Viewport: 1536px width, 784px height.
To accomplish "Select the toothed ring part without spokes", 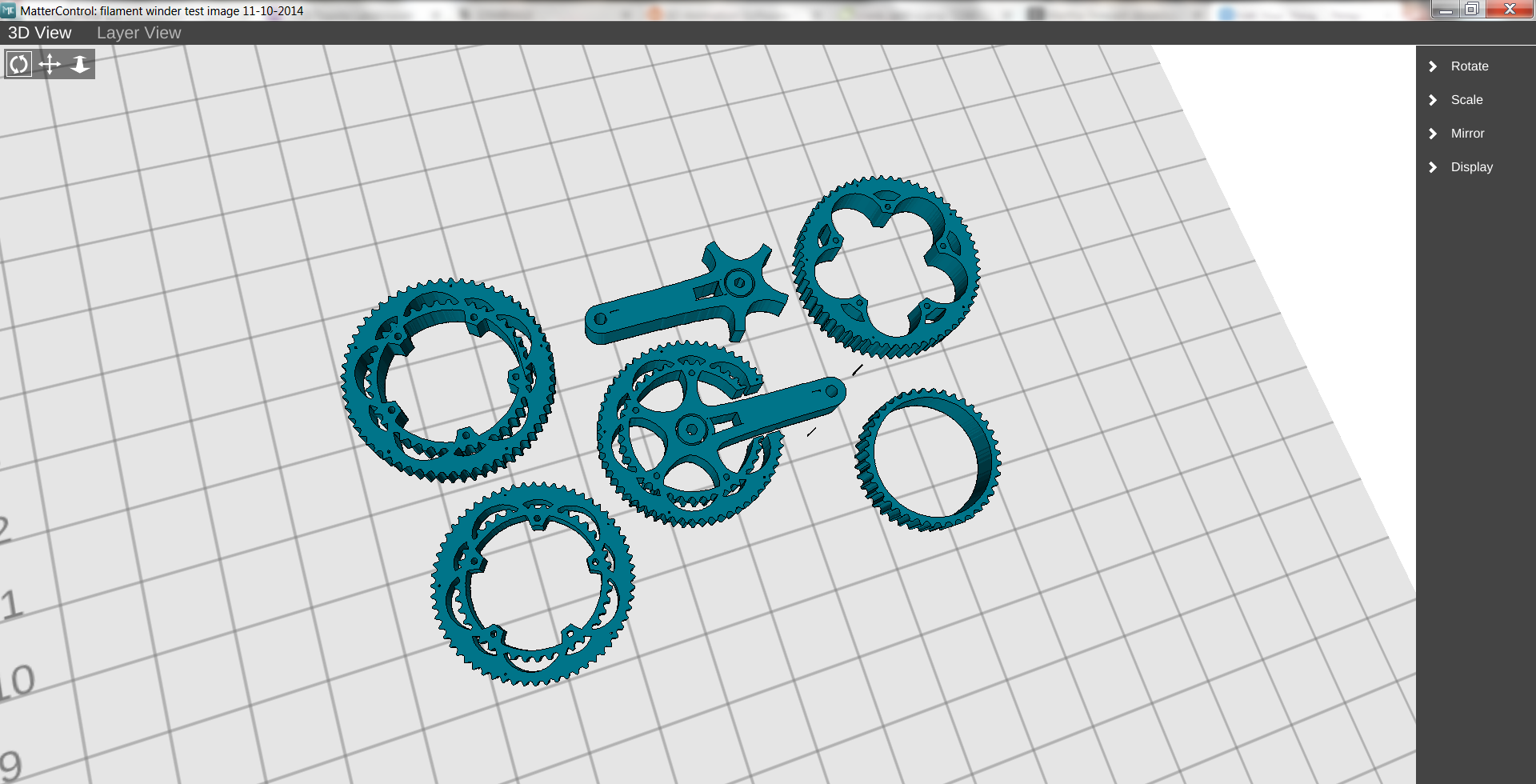I will tap(928, 460).
